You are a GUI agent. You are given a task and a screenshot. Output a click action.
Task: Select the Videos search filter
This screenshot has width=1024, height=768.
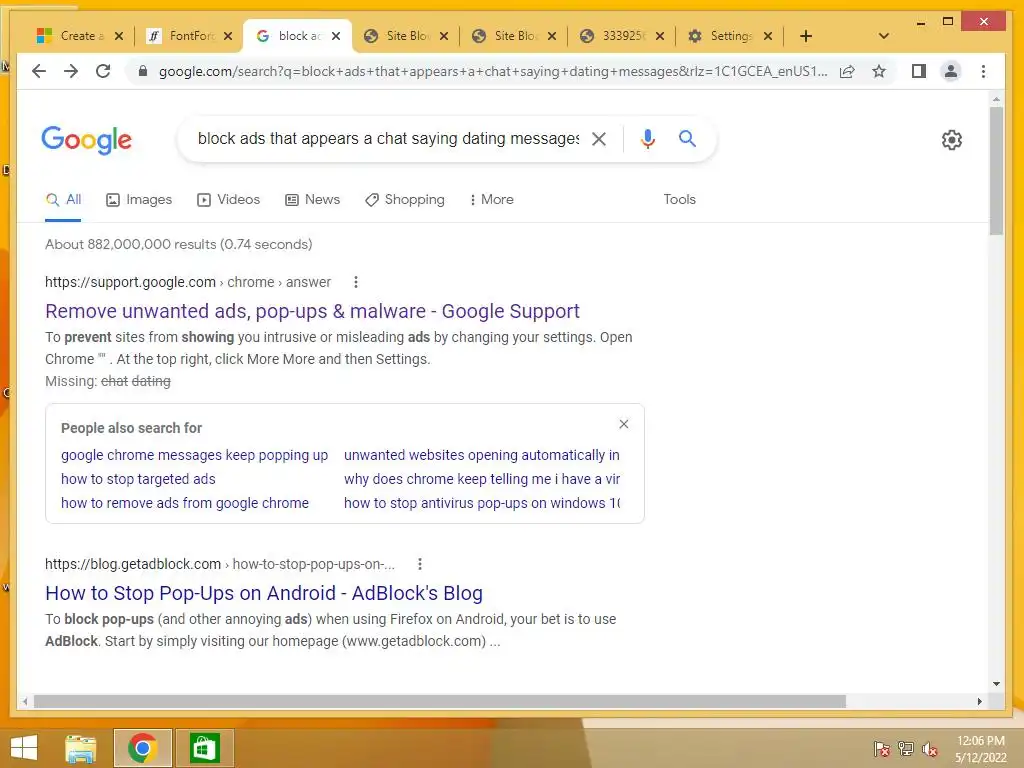point(229,200)
